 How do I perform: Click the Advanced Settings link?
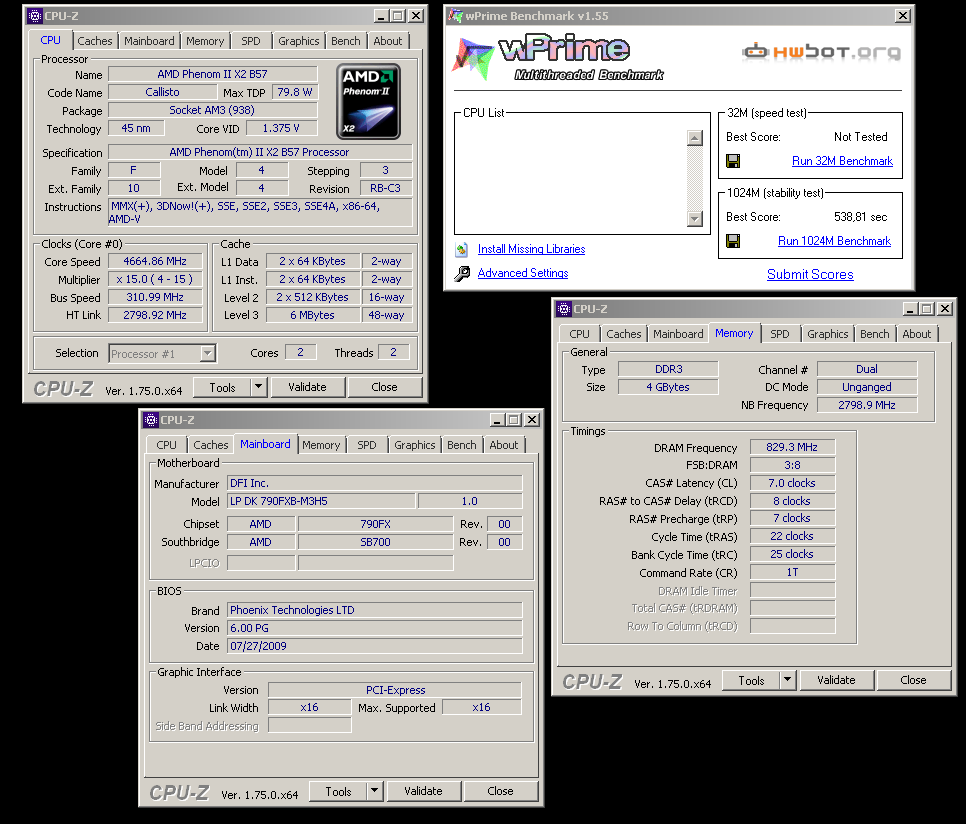pos(523,273)
